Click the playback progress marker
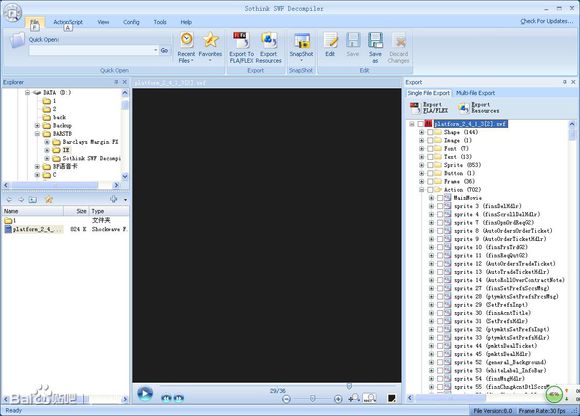Viewport: 580px width, 416px height. tap(349, 386)
